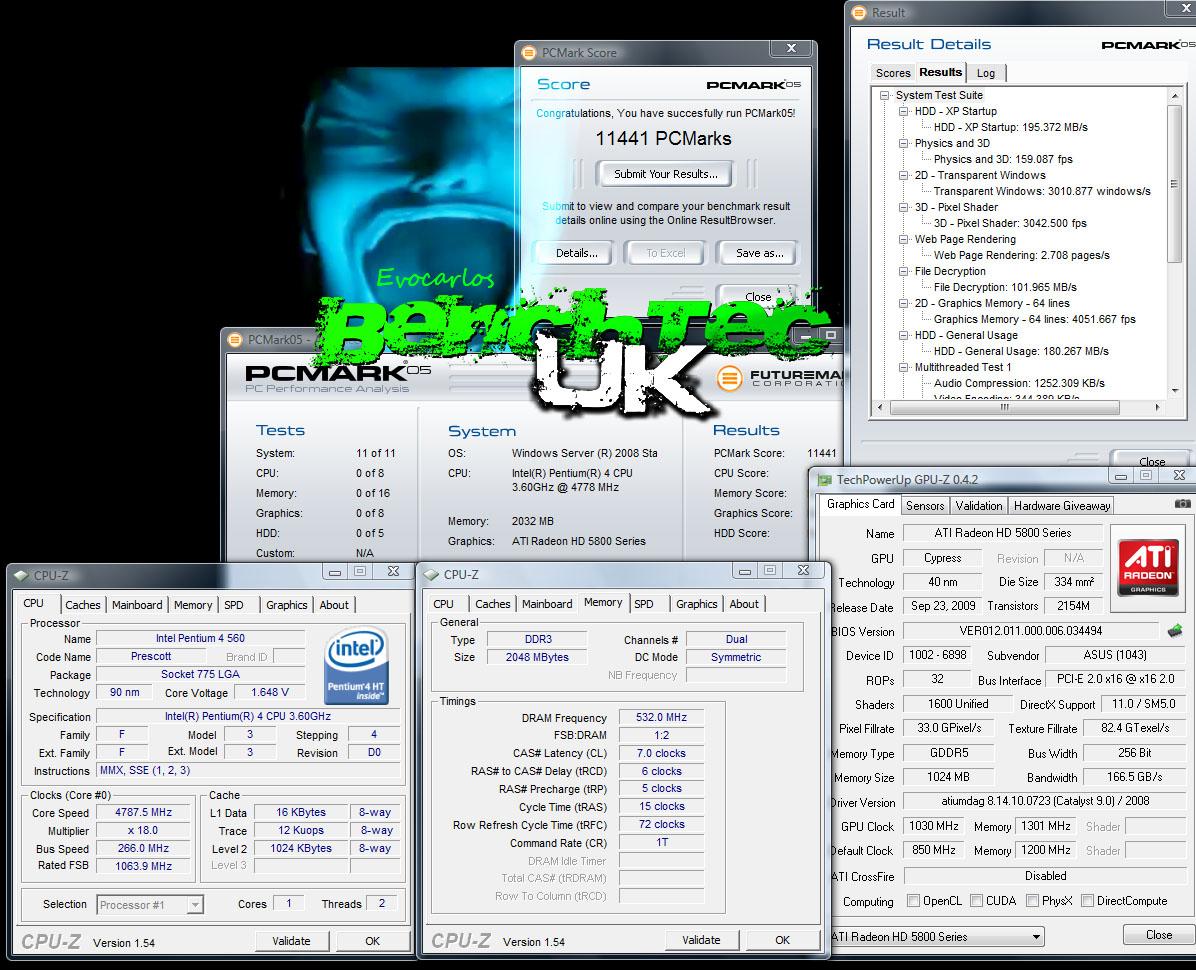Open SPD tab in Memory CPU-Z window

[x=644, y=604]
